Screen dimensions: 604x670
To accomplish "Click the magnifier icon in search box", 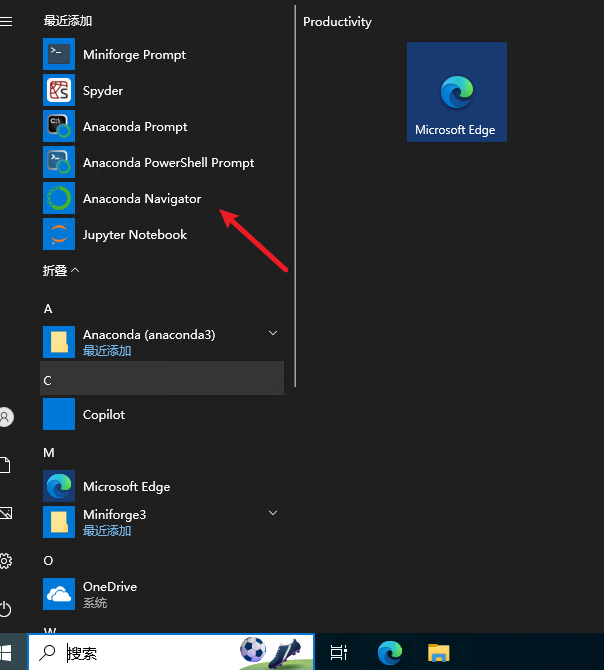I will 47,652.
